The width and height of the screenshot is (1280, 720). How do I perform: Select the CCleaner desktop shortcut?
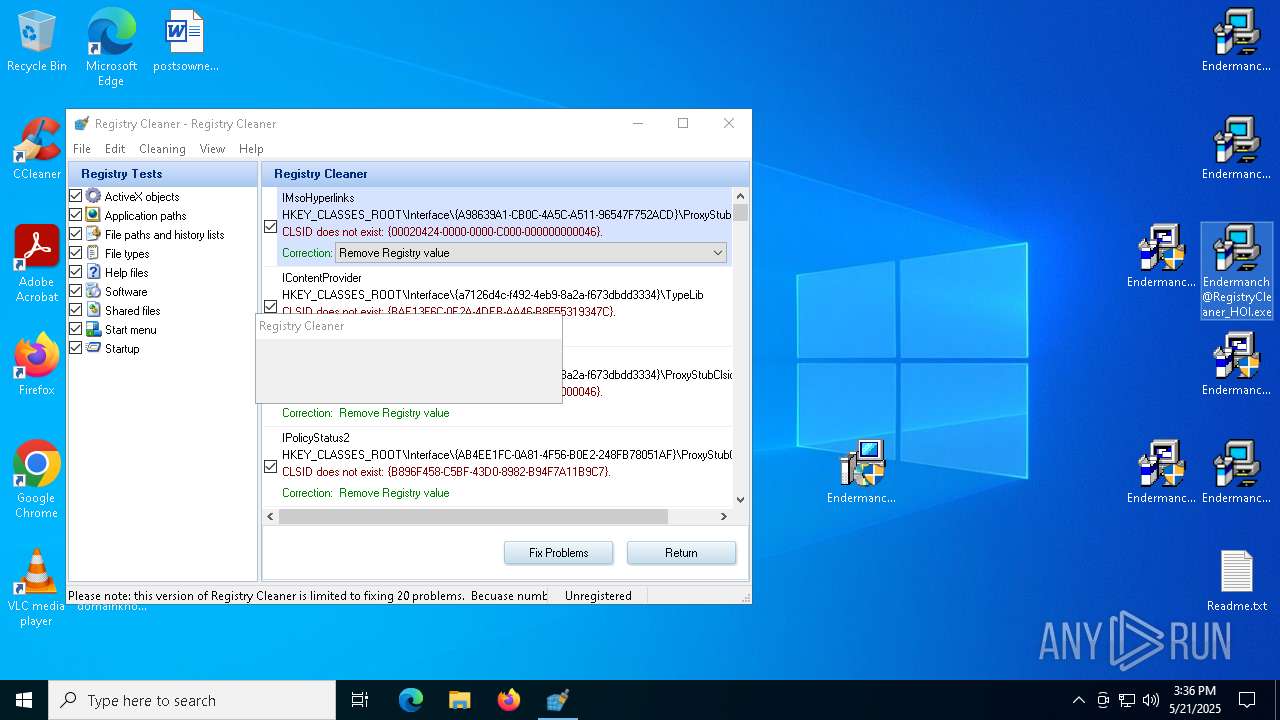point(37,150)
